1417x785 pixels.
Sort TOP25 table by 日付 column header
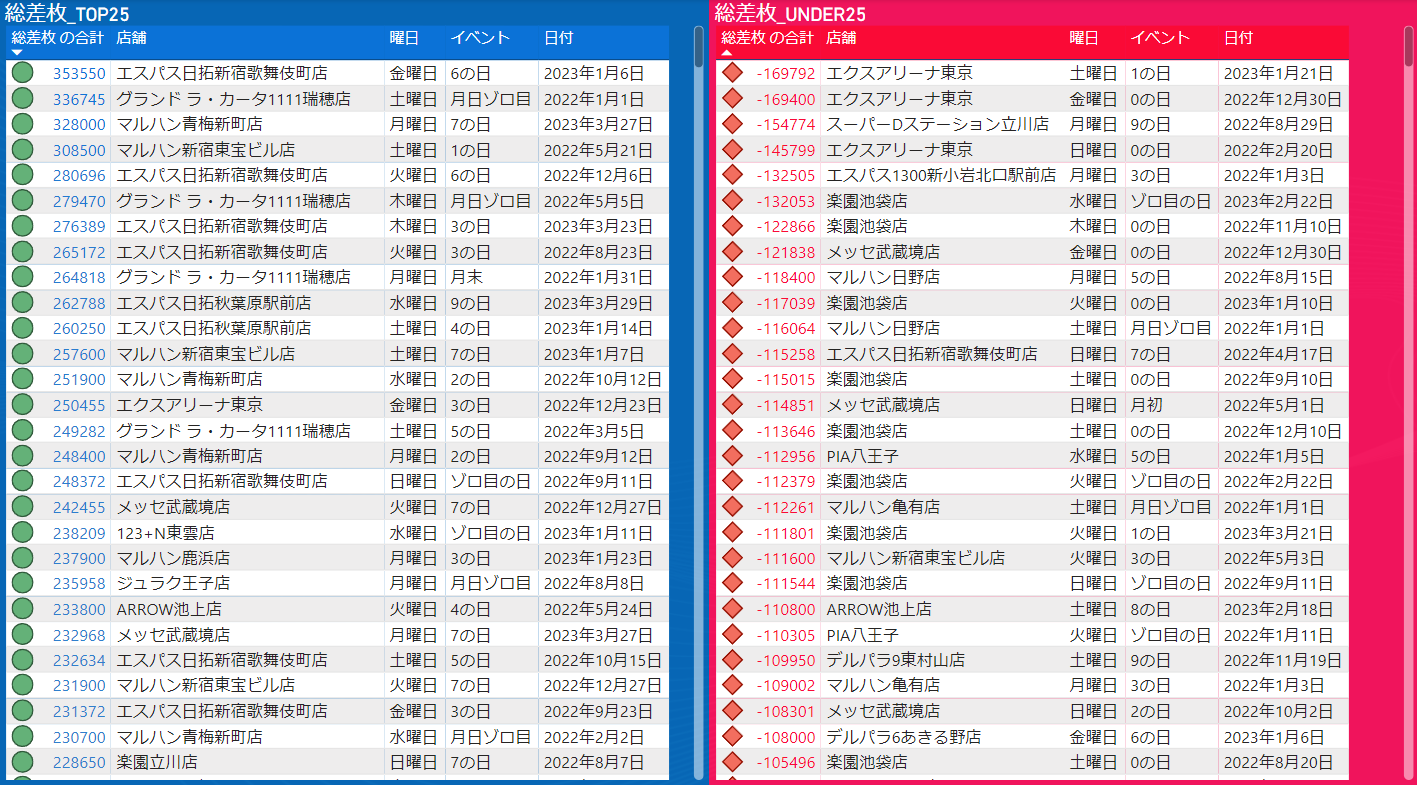558,38
